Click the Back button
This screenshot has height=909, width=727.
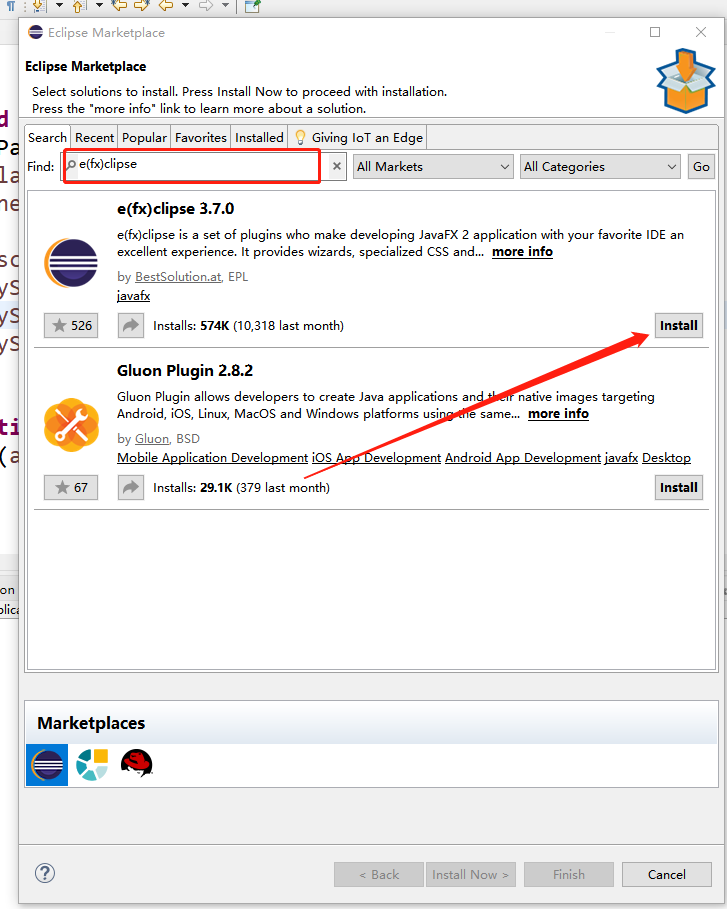tap(379, 874)
